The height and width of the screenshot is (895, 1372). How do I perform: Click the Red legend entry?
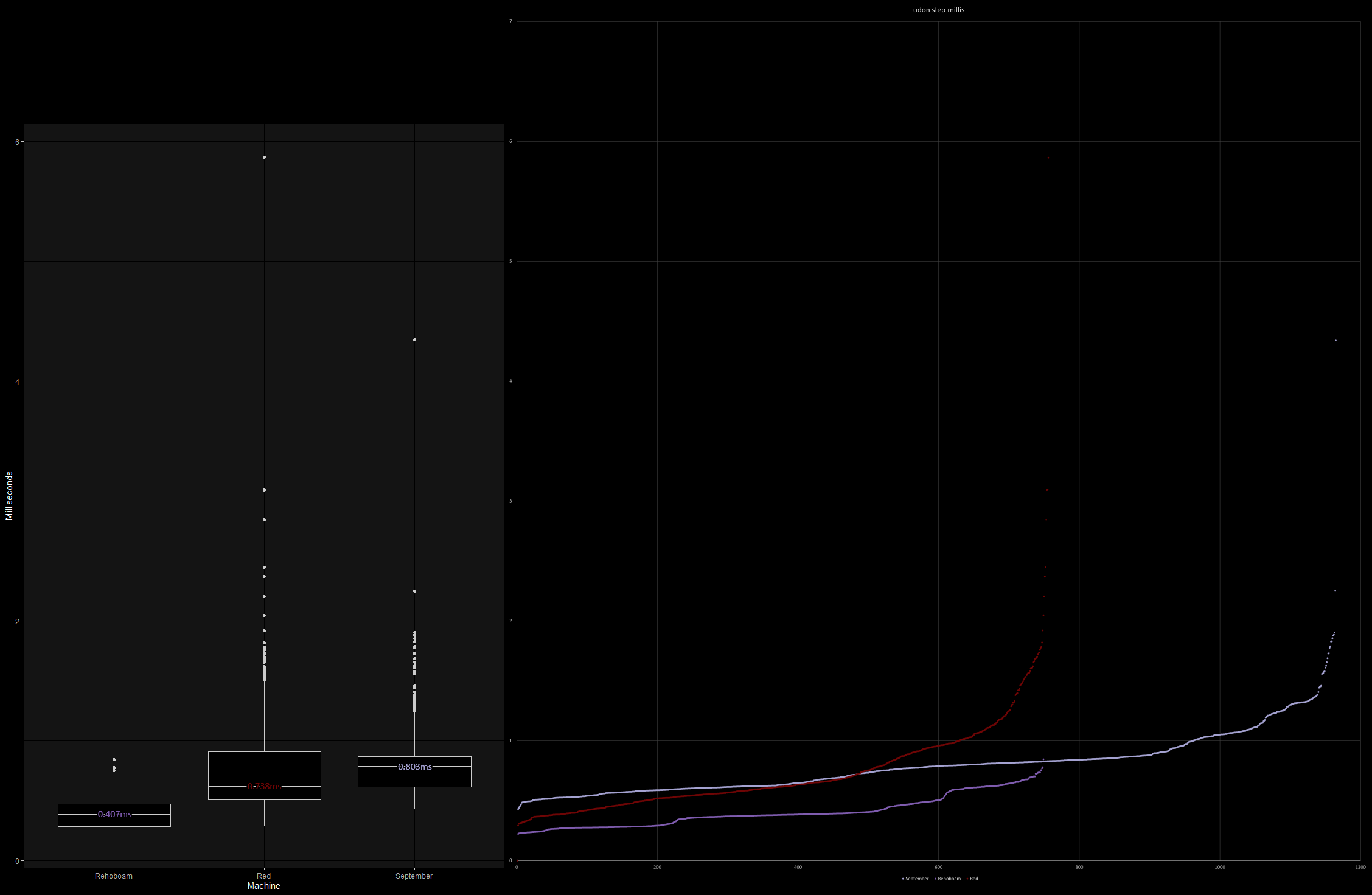point(973,879)
